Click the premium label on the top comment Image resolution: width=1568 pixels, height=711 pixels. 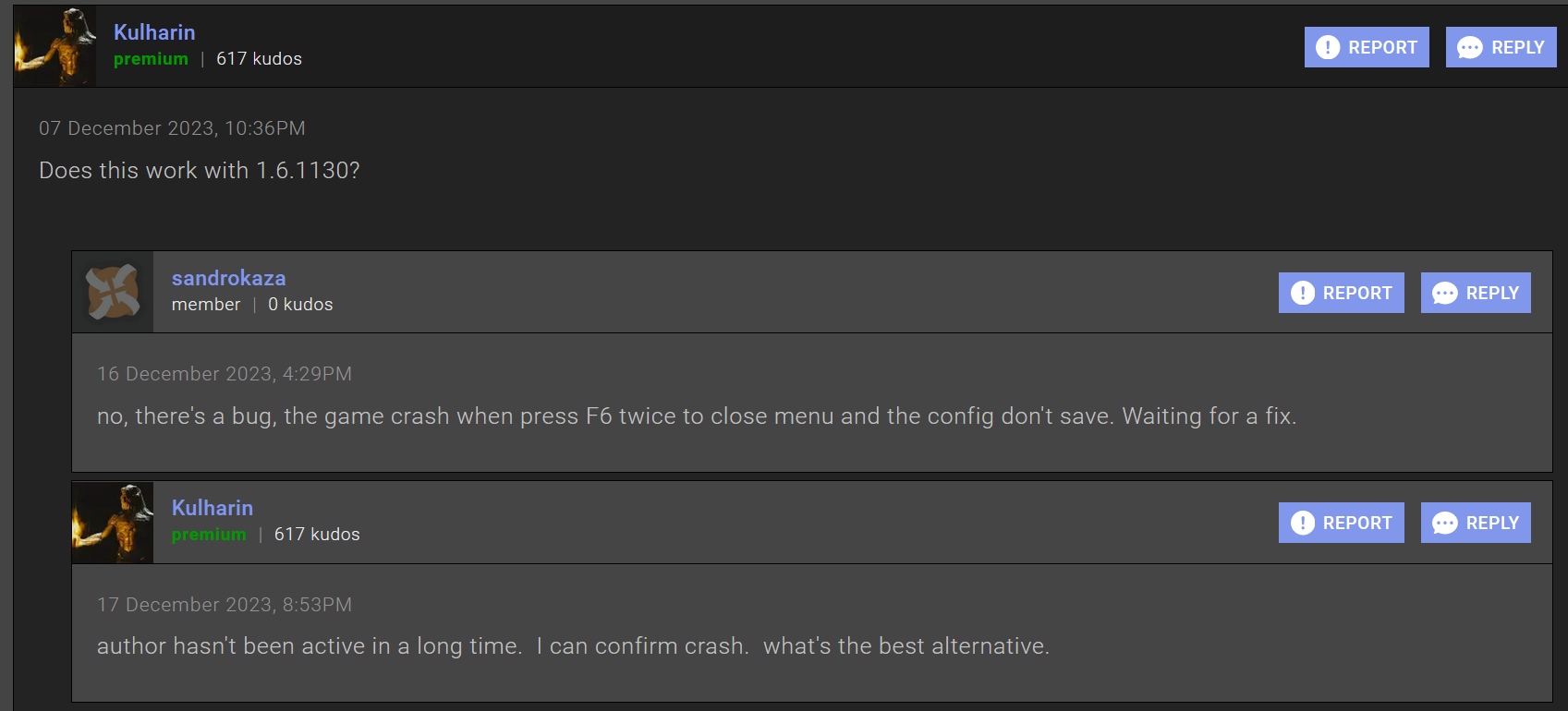point(151,59)
